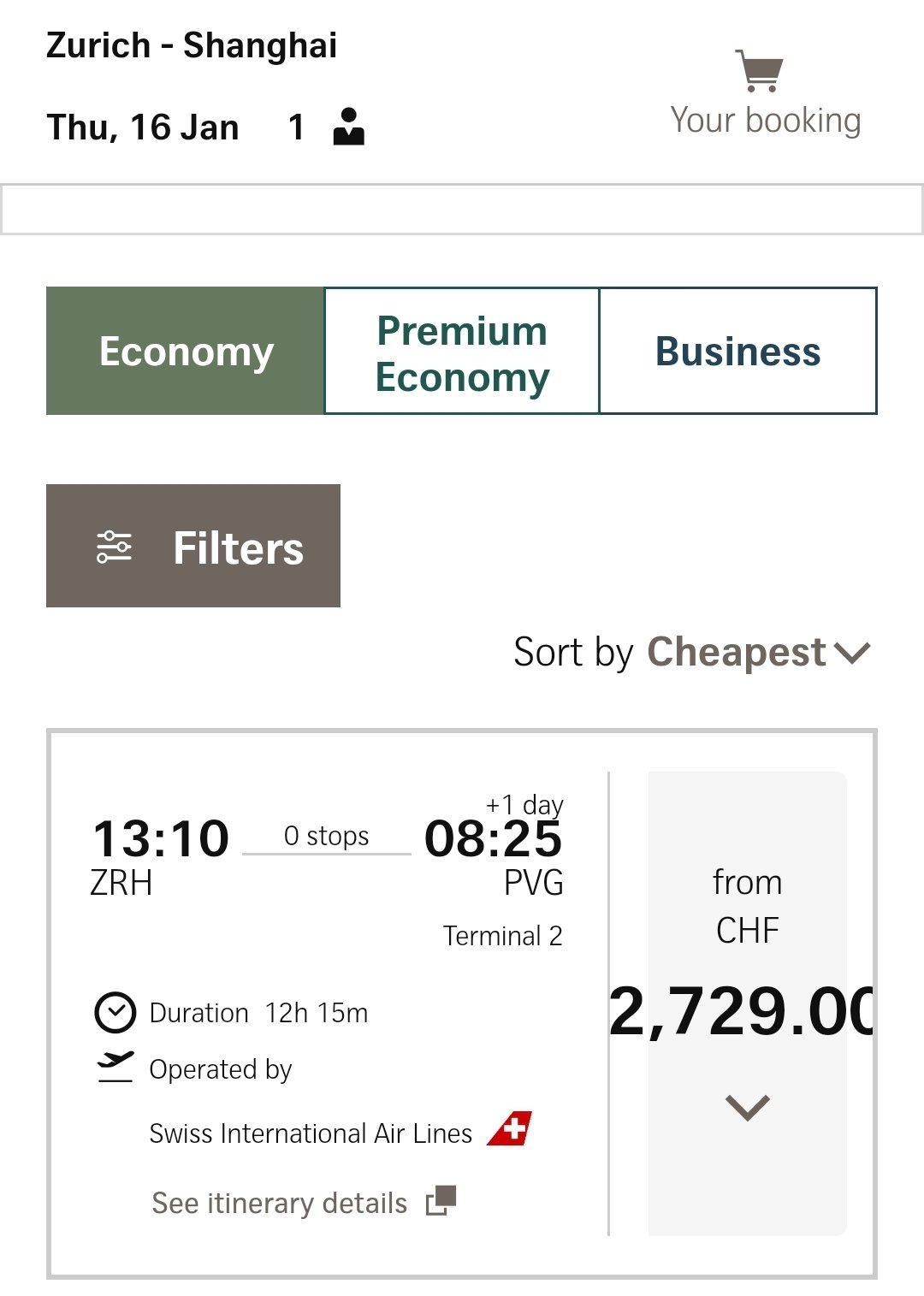Click the empty bar below the header
This screenshot has width=924, height=1296.
point(462,209)
